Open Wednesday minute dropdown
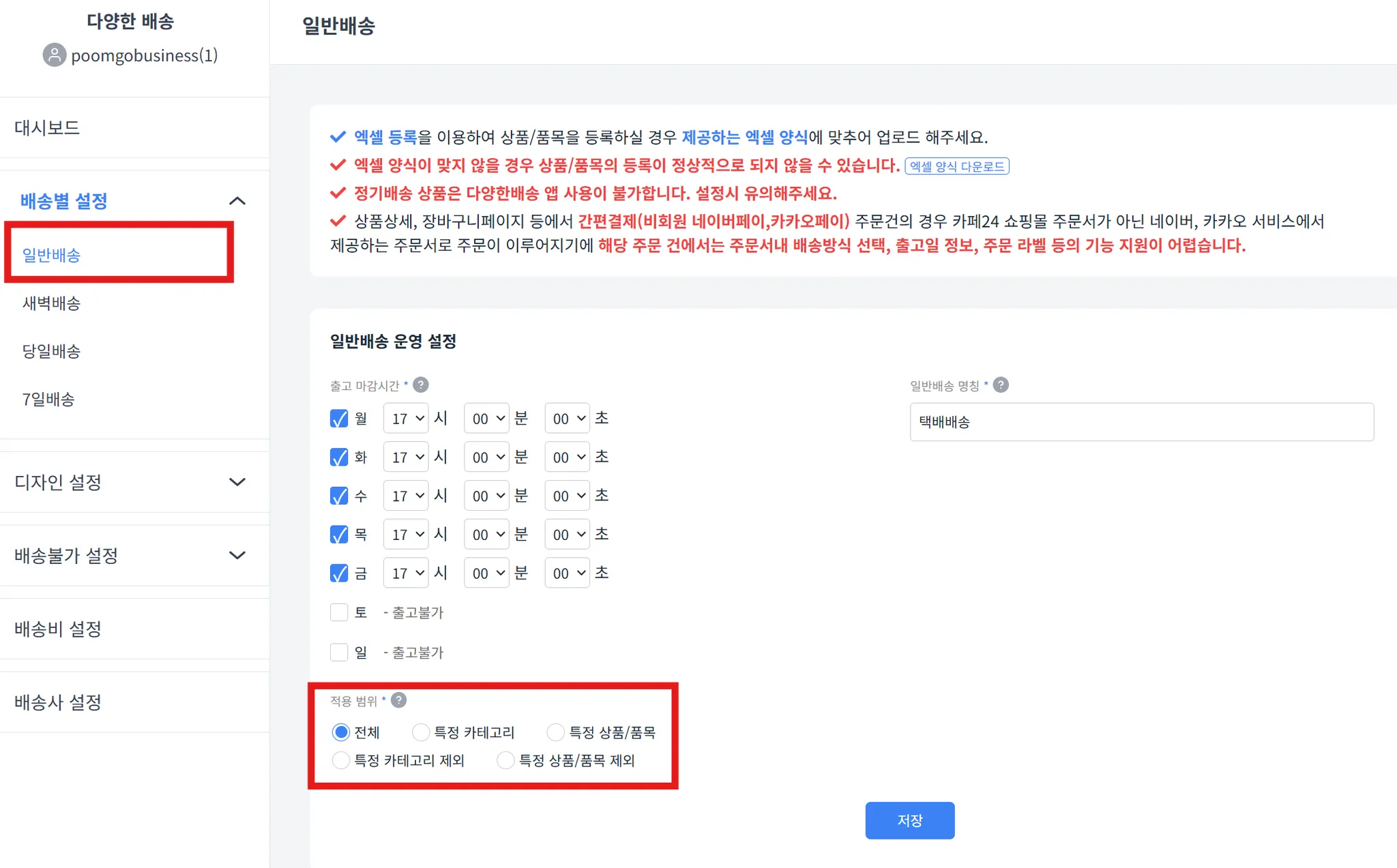 click(x=486, y=496)
